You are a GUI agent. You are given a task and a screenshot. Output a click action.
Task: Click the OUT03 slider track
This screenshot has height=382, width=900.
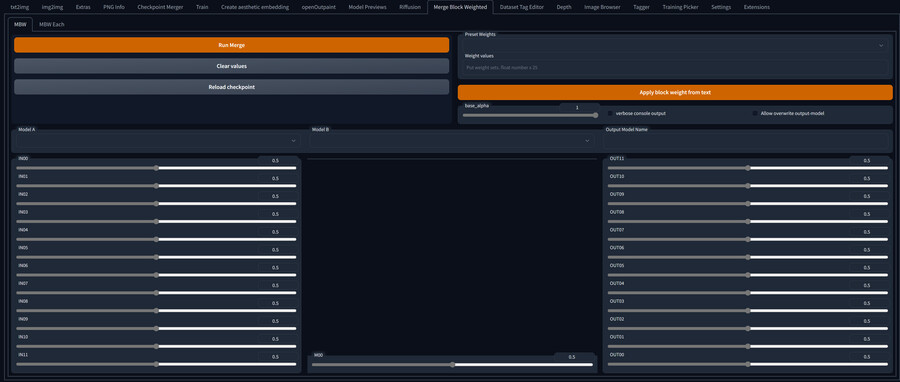point(748,310)
